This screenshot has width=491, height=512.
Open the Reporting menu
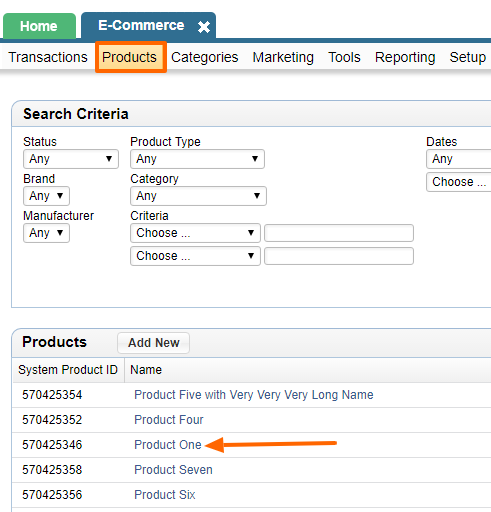(x=405, y=57)
